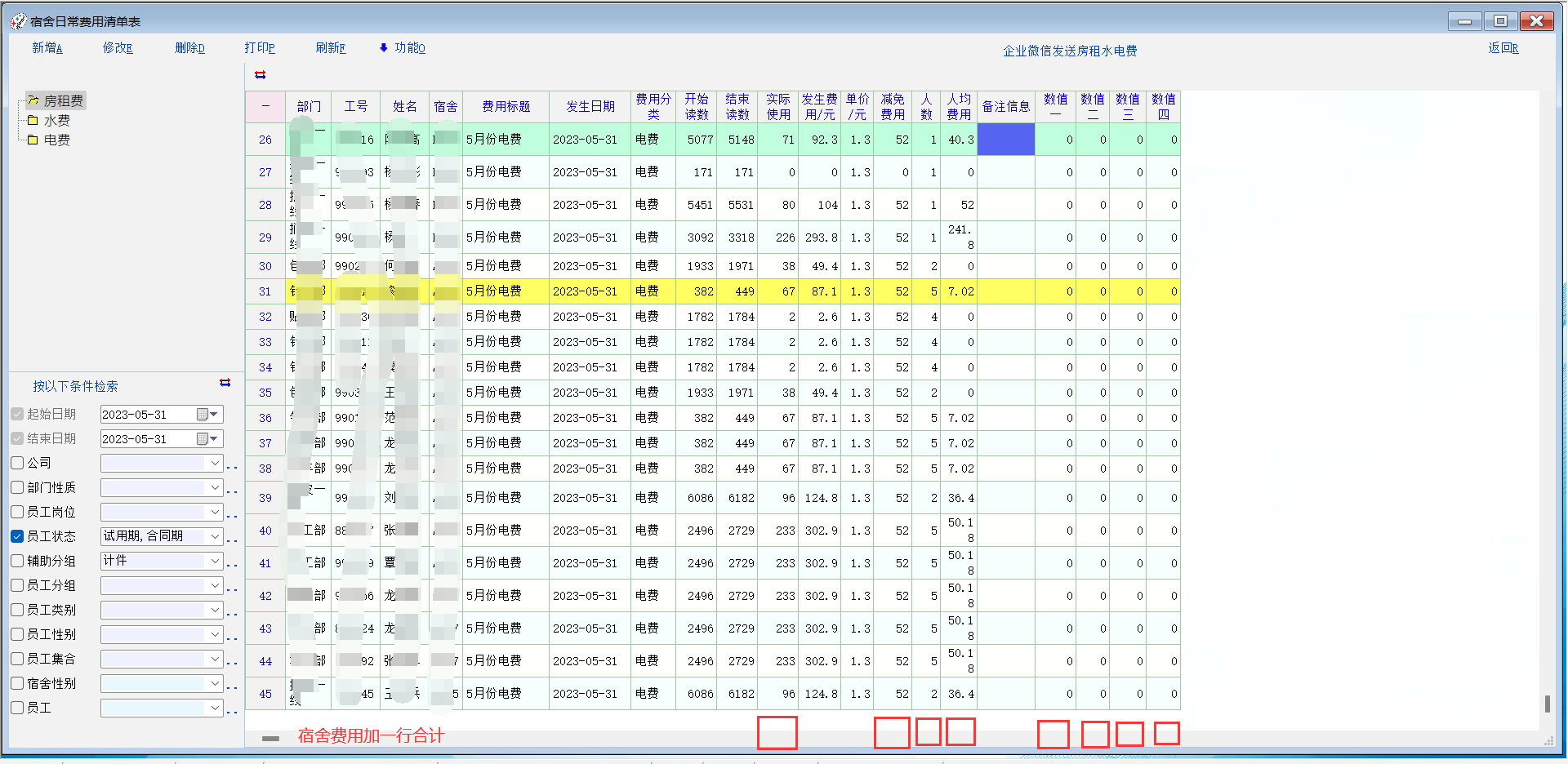Uncheck the 员工状态 checkbox

point(17,536)
